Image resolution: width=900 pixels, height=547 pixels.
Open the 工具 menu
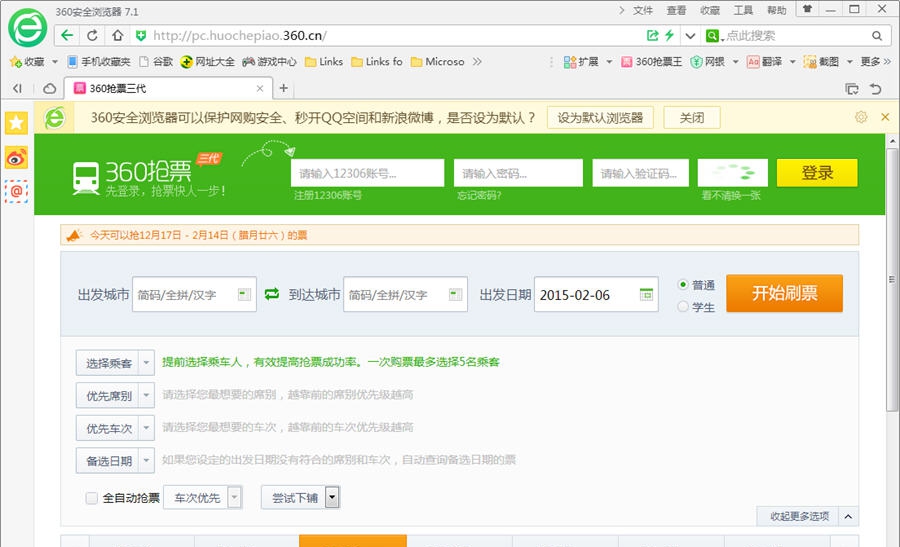pos(743,10)
